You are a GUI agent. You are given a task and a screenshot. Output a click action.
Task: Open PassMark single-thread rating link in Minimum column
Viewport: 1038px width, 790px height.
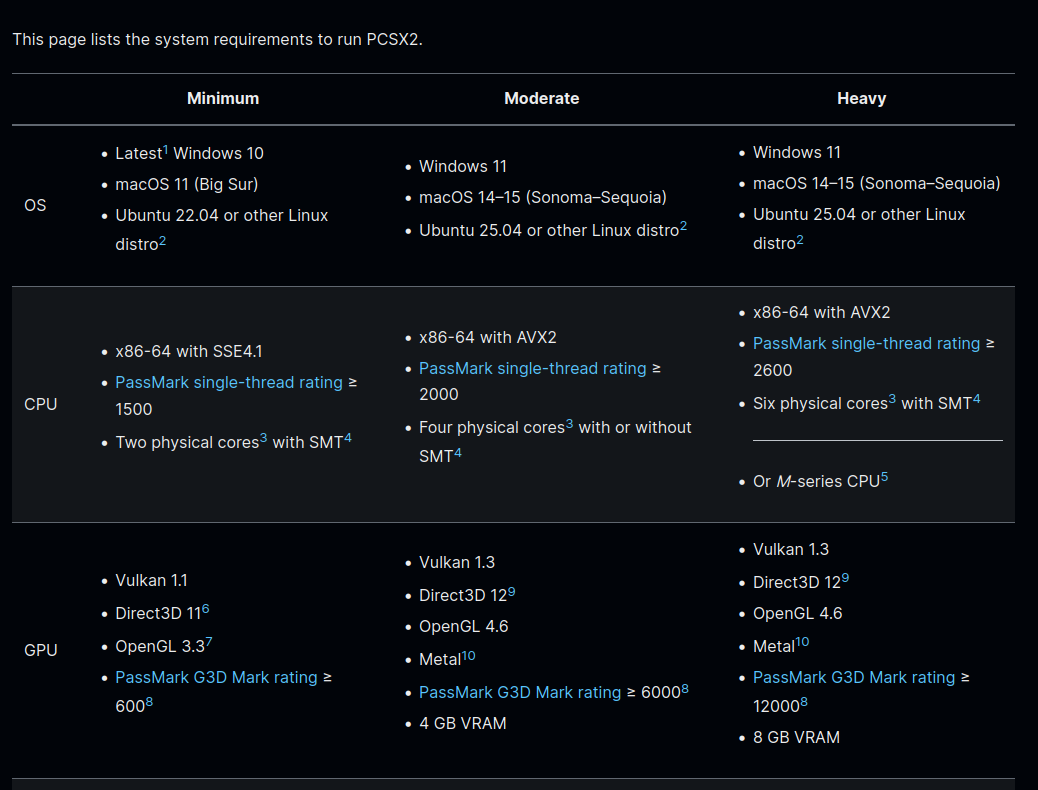[229, 382]
